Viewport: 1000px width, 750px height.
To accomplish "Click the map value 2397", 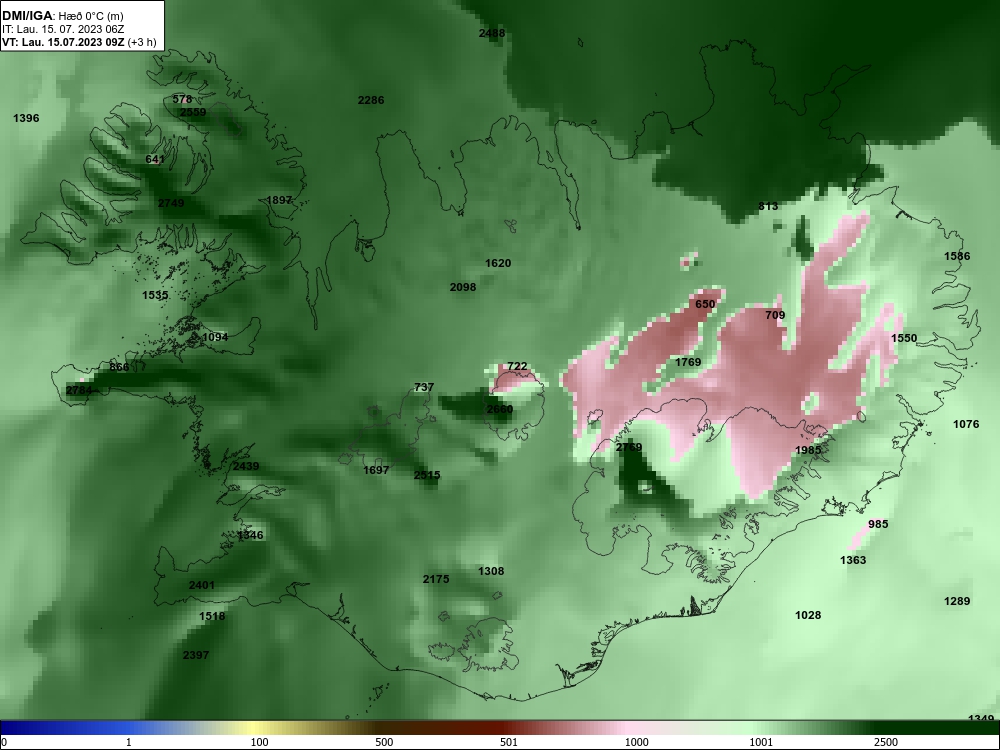I will 196,655.
